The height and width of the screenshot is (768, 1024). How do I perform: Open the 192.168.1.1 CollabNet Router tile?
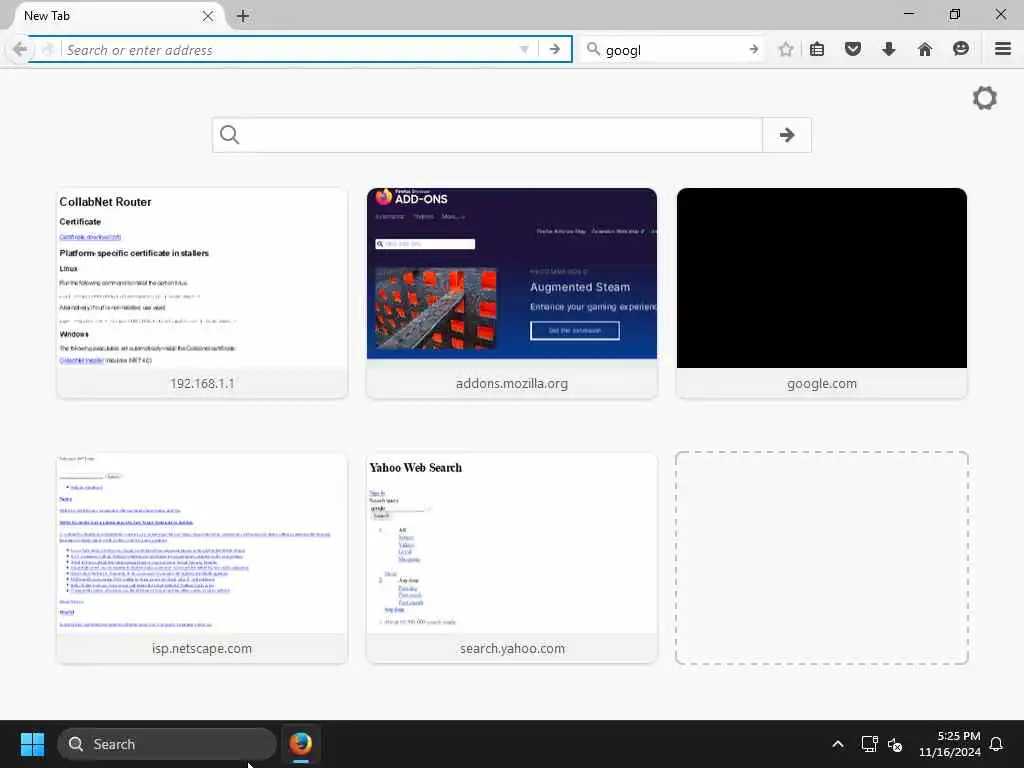(x=202, y=293)
